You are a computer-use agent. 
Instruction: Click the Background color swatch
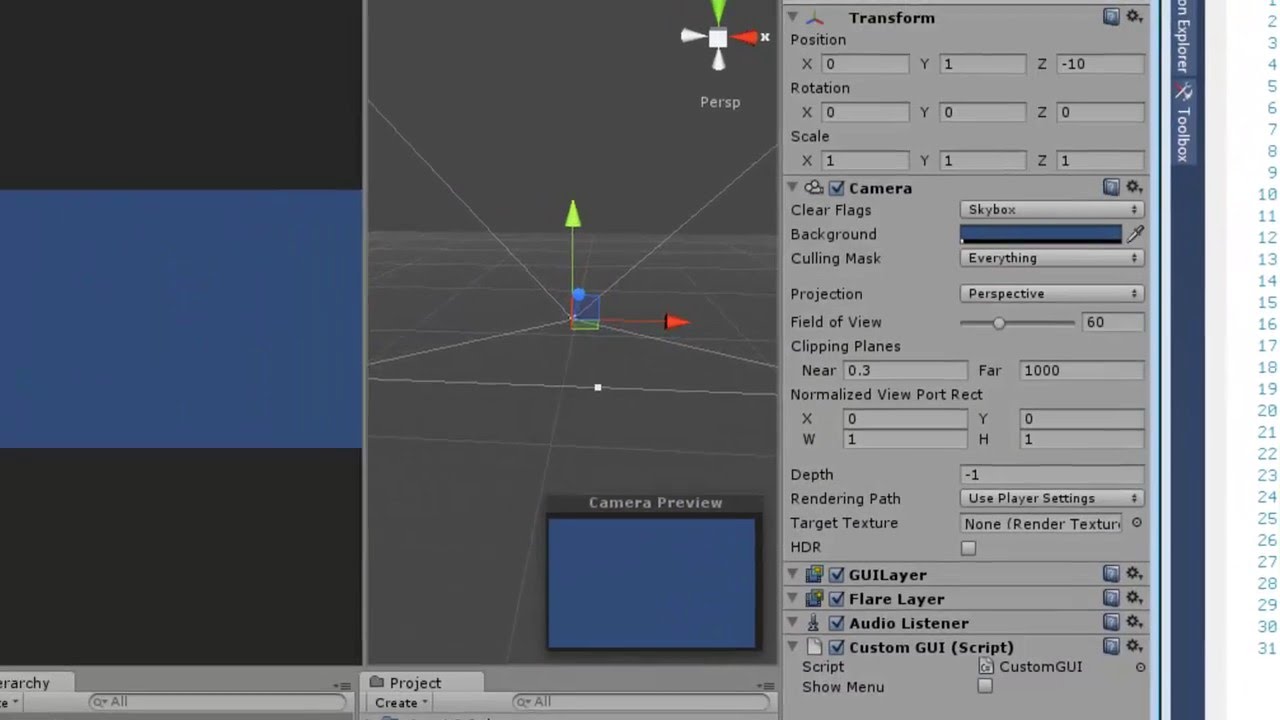[x=1041, y=234]
